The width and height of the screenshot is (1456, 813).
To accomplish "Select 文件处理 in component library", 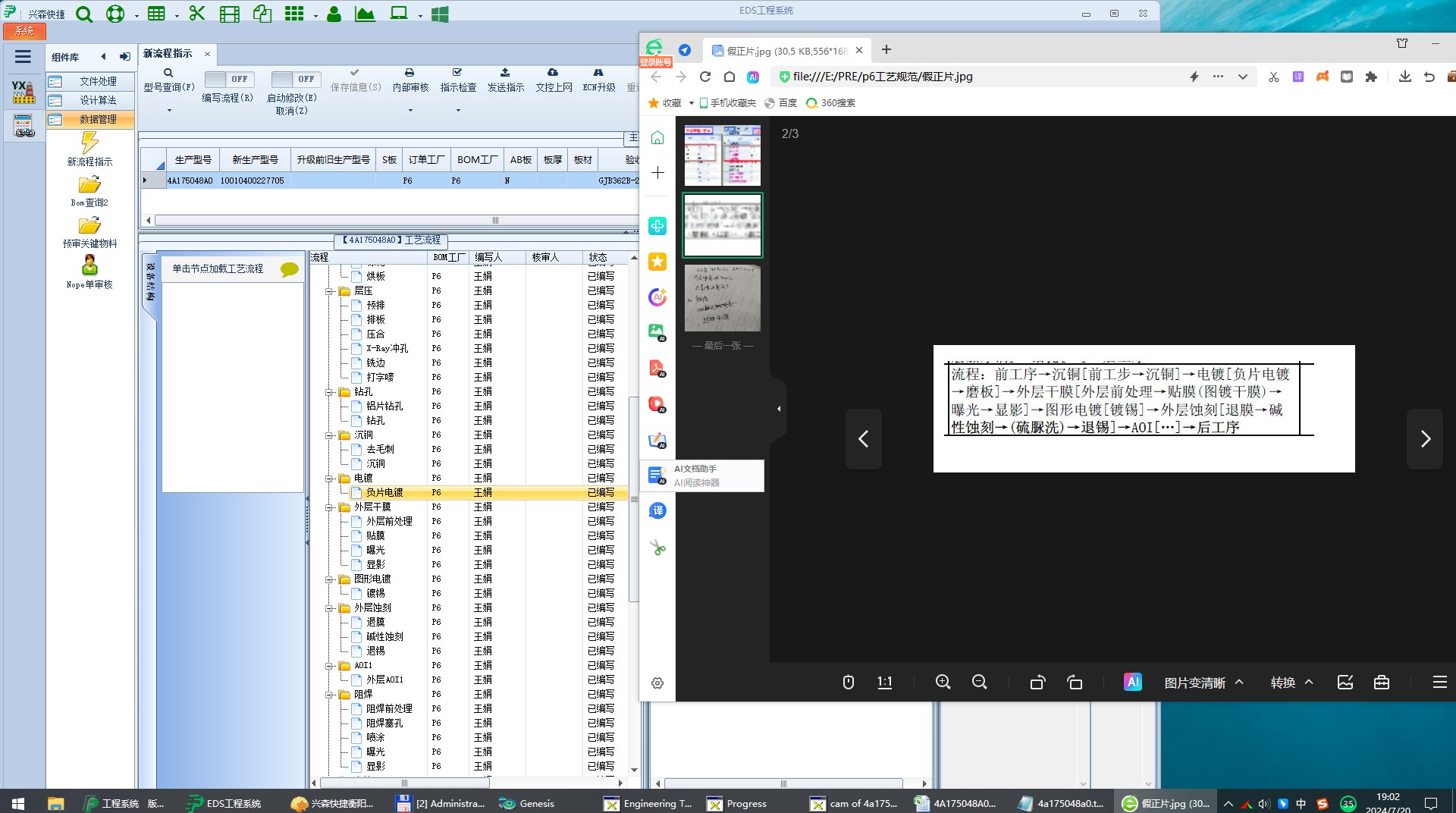I will (x=91, y=81).
